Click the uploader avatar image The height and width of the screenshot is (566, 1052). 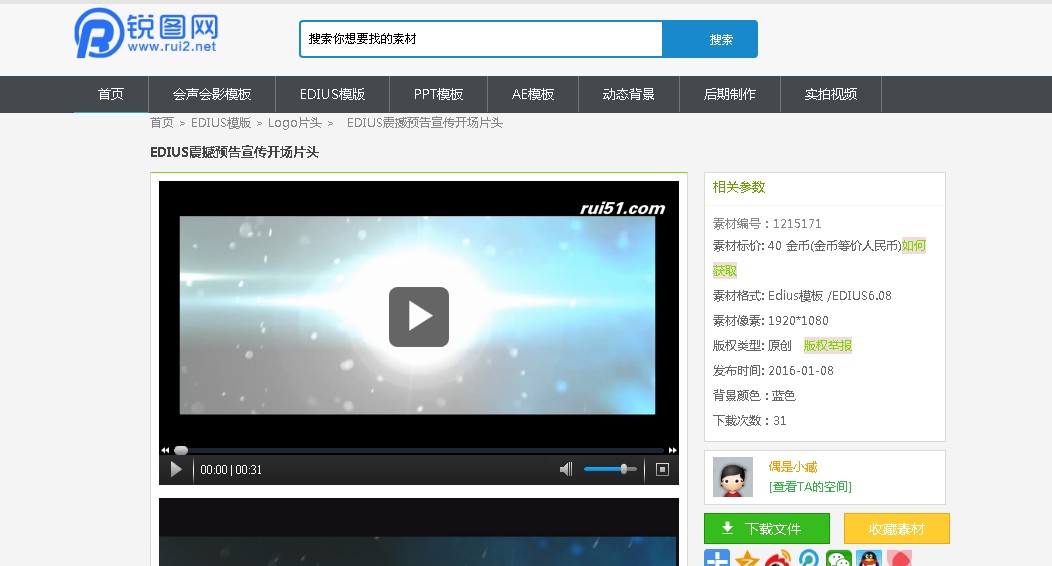pyautogui.click(x=733, y=477)
